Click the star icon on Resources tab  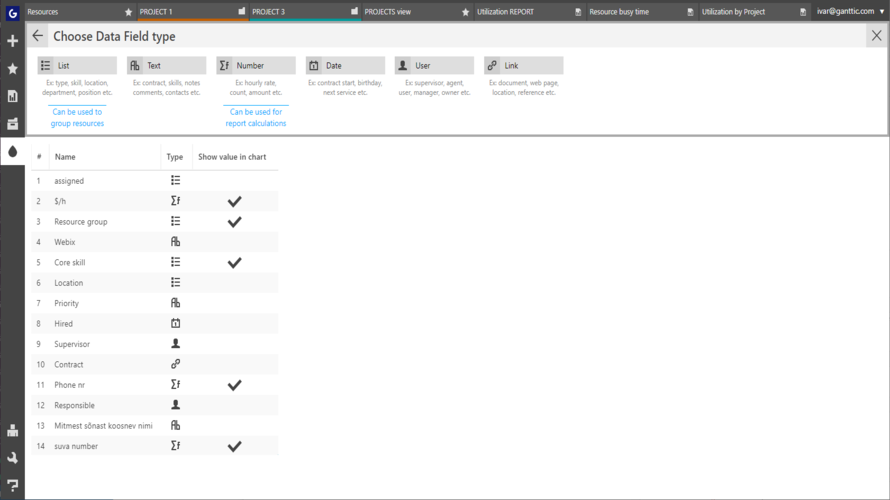pyautogui.click(x=128, y=12)
